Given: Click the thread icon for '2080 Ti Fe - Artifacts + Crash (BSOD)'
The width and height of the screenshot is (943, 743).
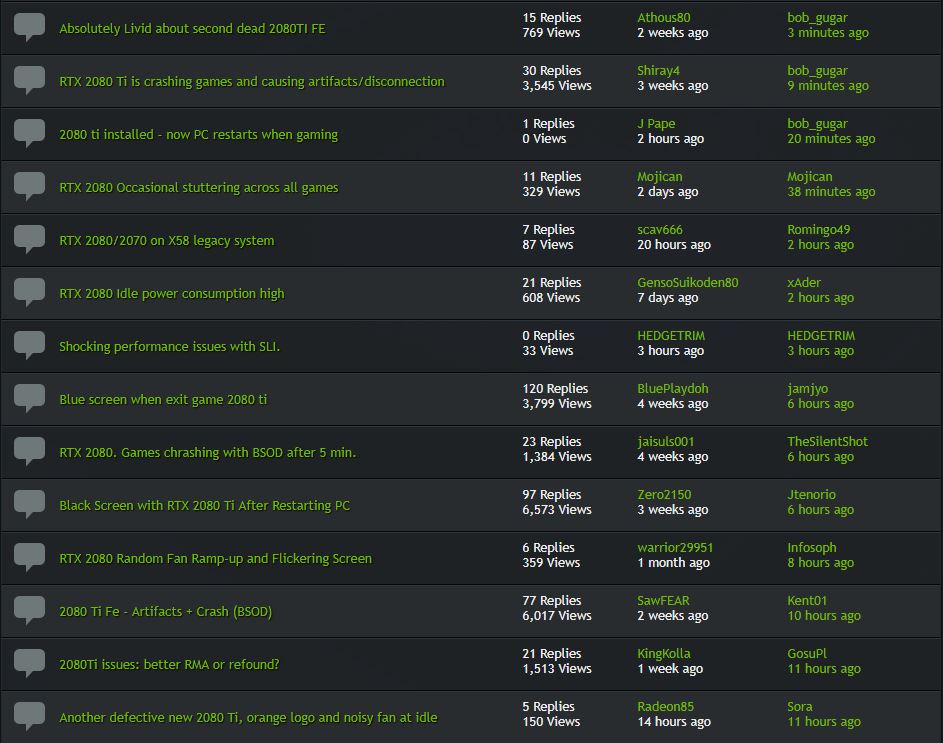Looking at the screenshot, I should 29,610.
